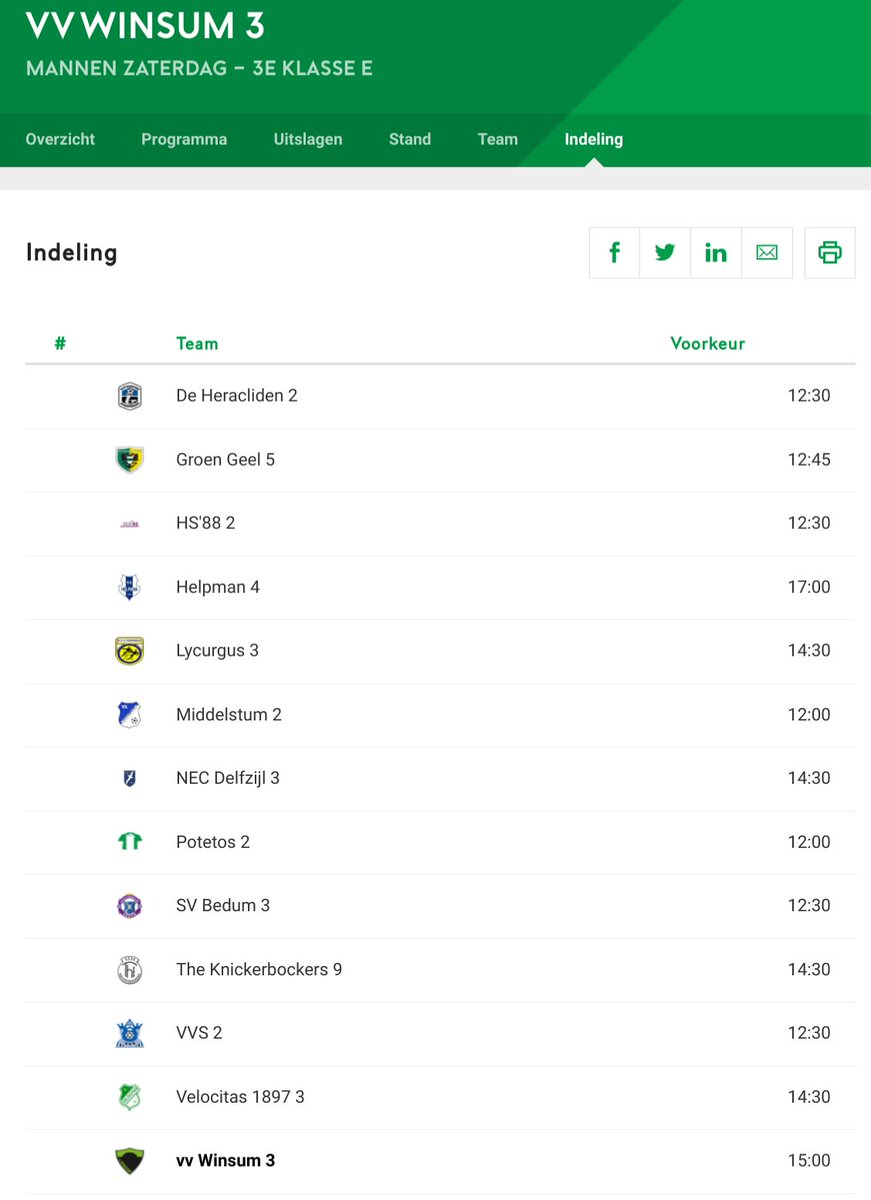
Task: Click Velocitas 1897 3 club logo
Action: (129, 1097)
